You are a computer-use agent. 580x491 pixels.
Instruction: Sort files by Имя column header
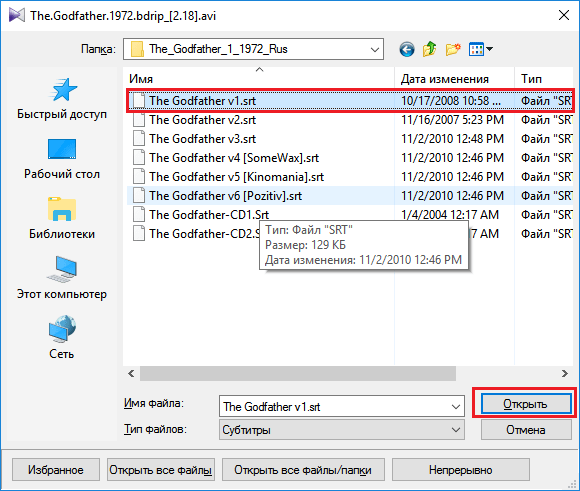(259, 79)
